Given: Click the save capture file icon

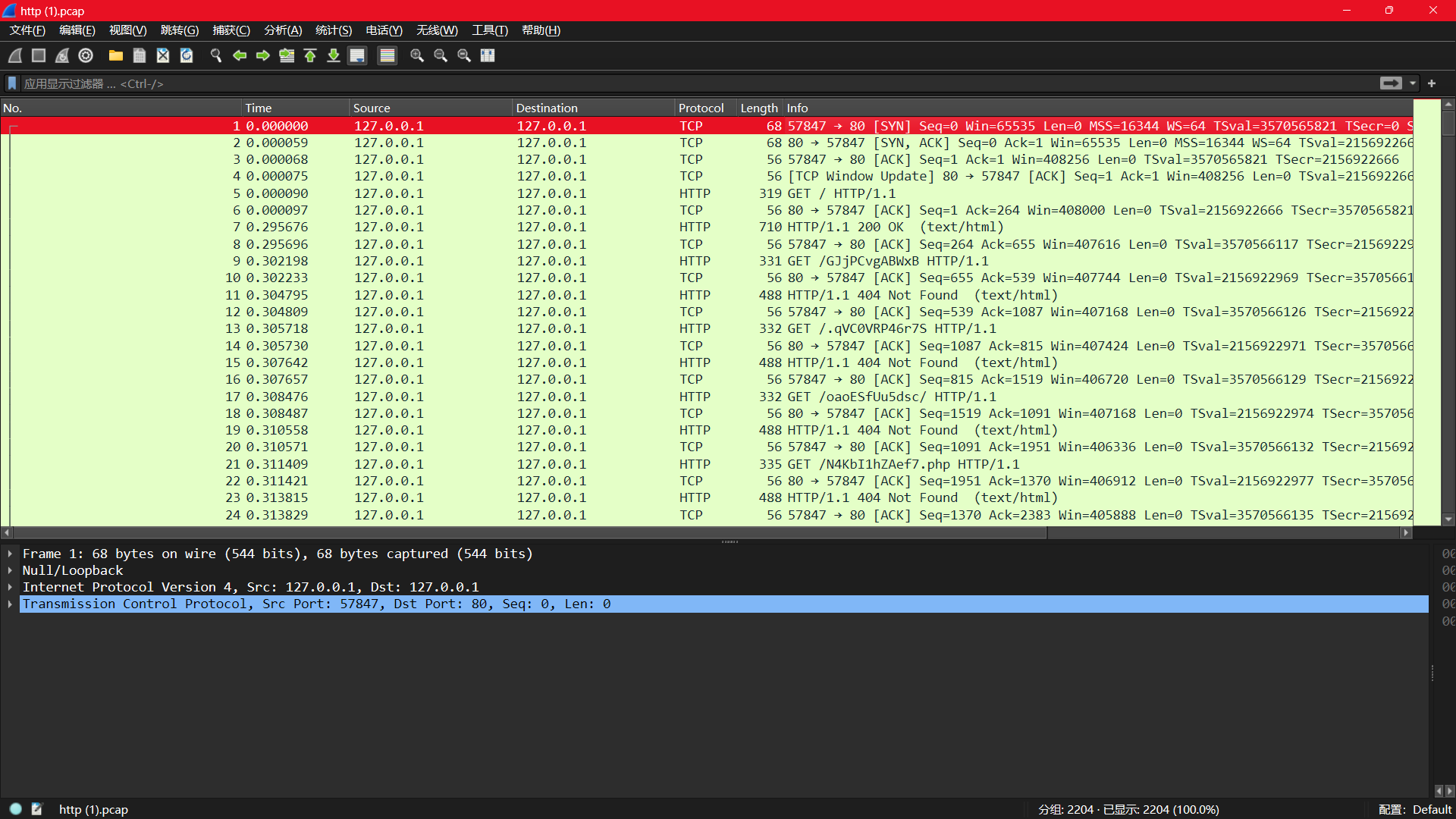Looking at the screenshot, I should pos(140,55).
